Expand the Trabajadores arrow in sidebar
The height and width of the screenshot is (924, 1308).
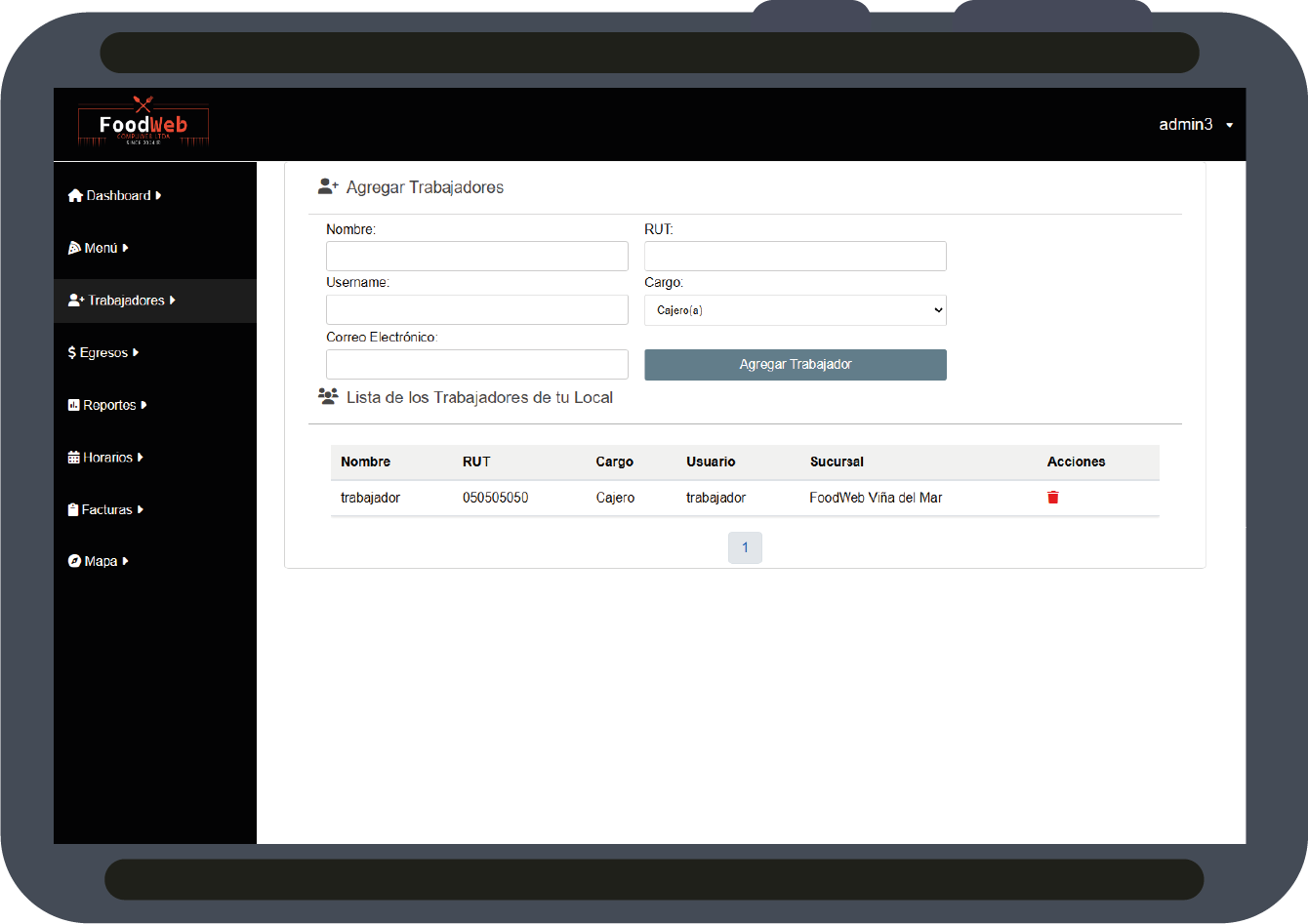(x=173, y=301)
